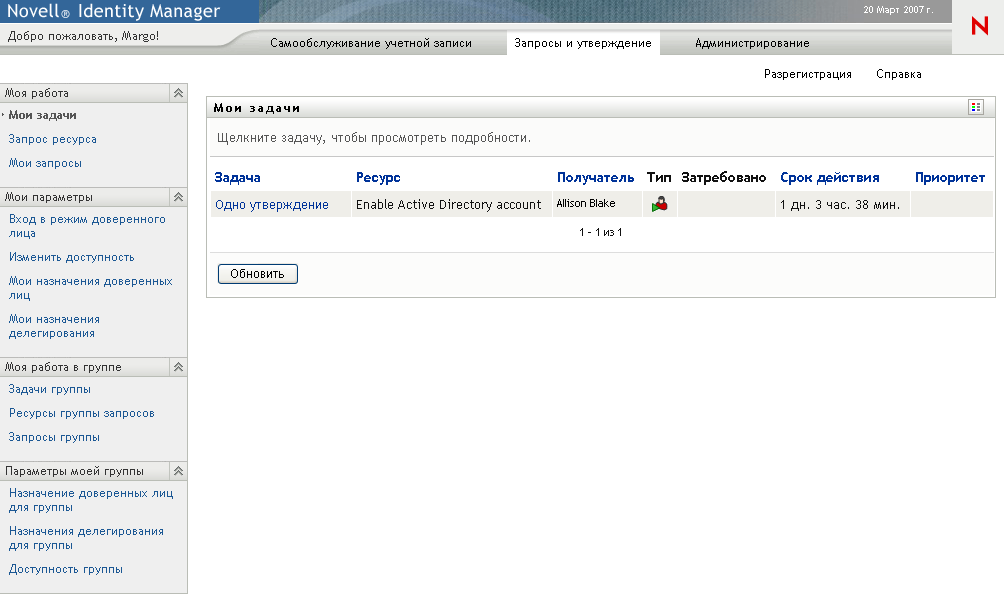This screenshot has width=1004, height=599.
Task: Collapse the Параметры моей группы section
Action: click(x=178, y=471)
